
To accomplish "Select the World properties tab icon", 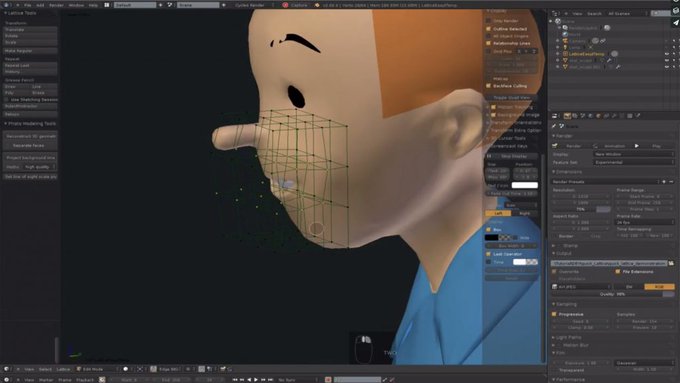I will tap(591, 116).
